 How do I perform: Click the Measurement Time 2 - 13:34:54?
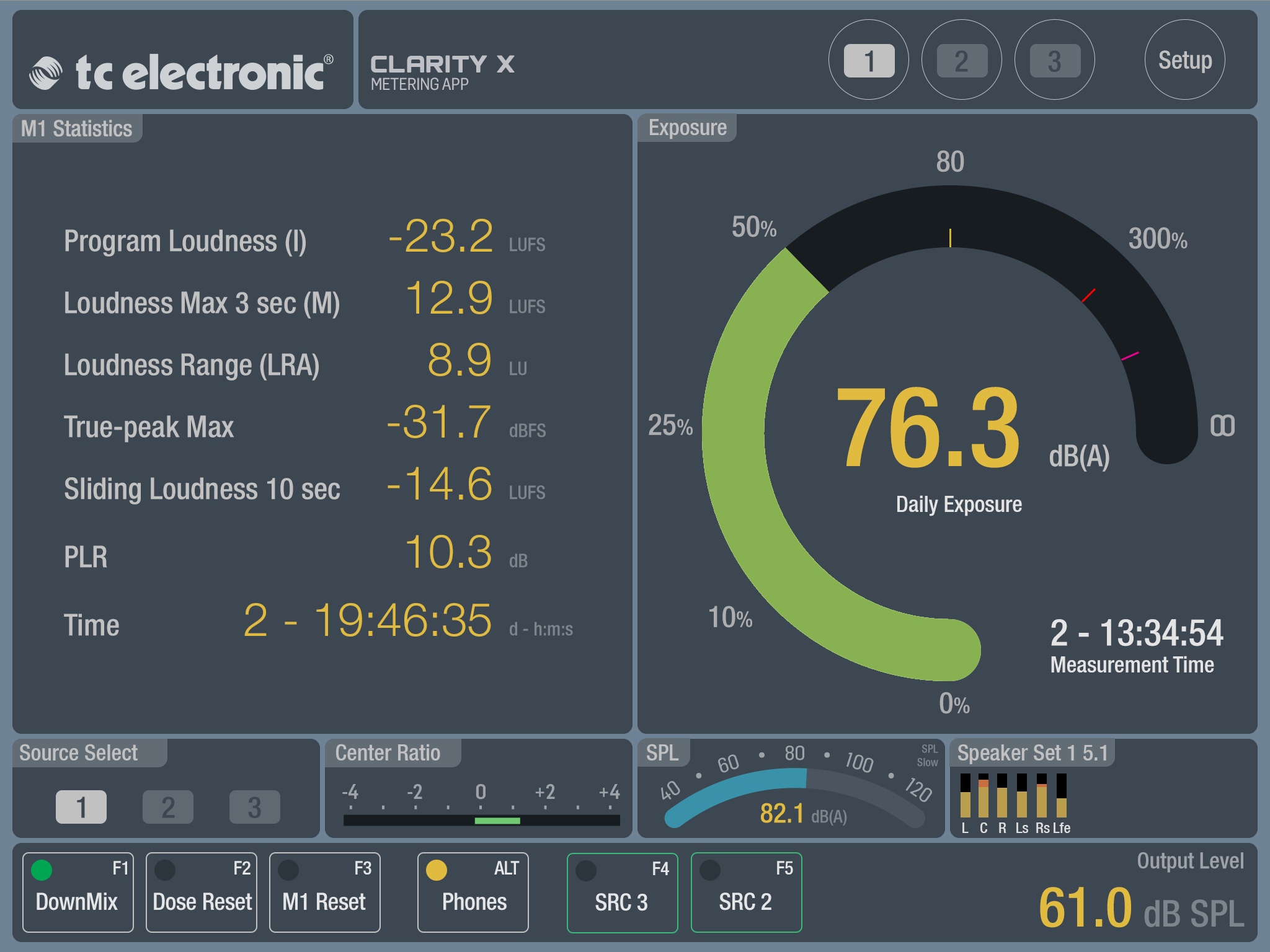[x=1137, y=633]
